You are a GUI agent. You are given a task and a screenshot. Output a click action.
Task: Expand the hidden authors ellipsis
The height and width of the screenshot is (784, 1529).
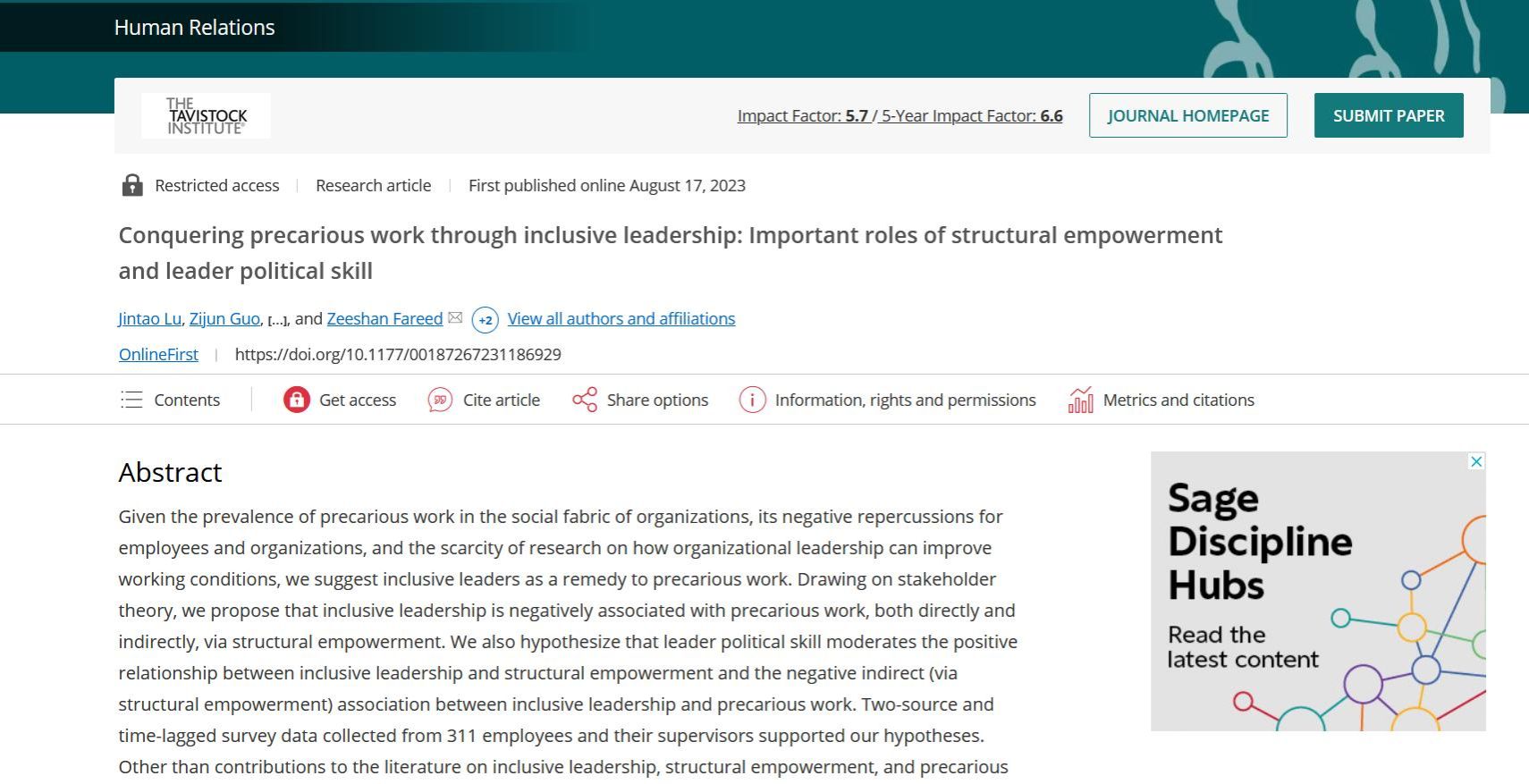click(277, 320)
